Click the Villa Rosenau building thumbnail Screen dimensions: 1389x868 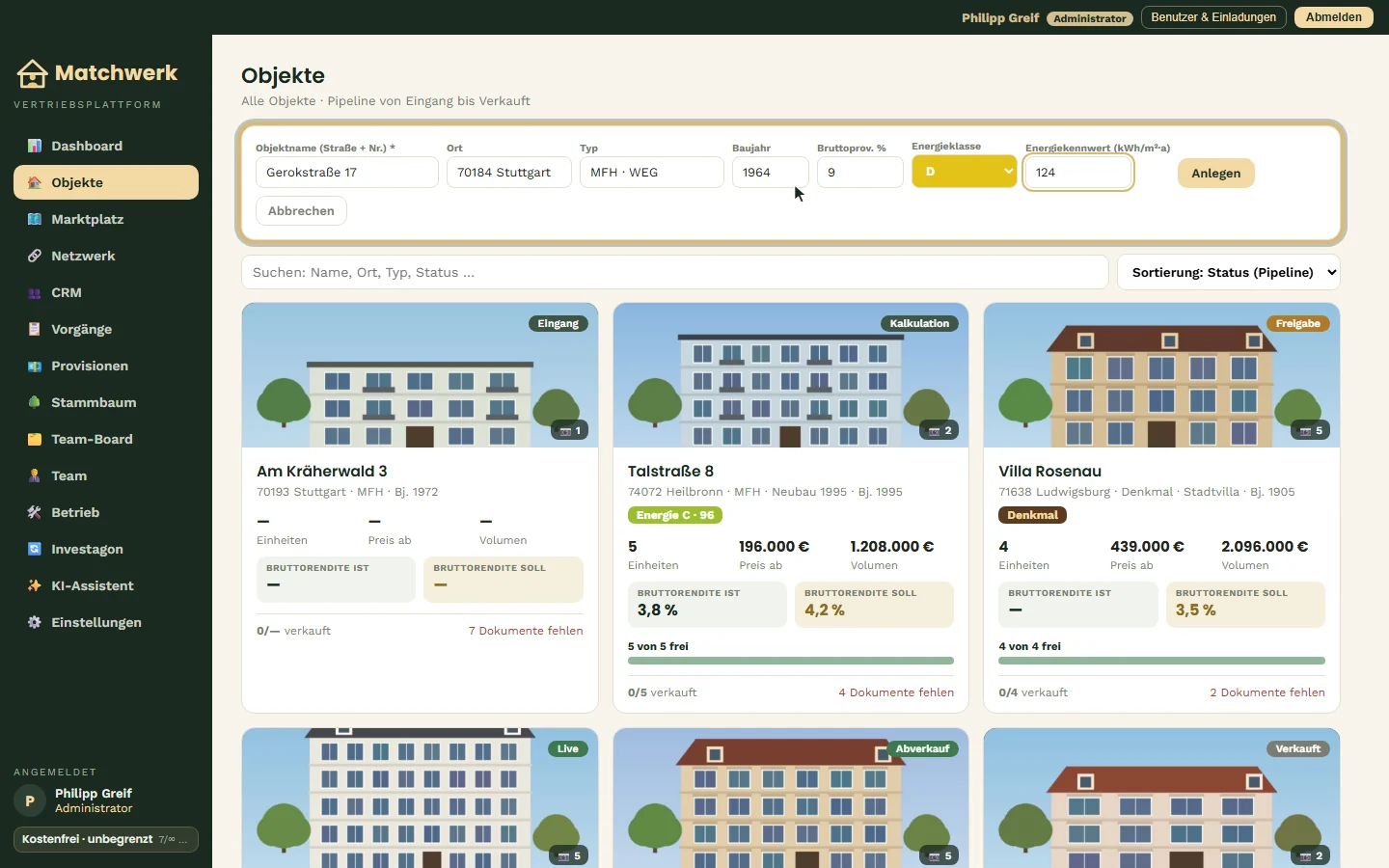point(1161,375)
